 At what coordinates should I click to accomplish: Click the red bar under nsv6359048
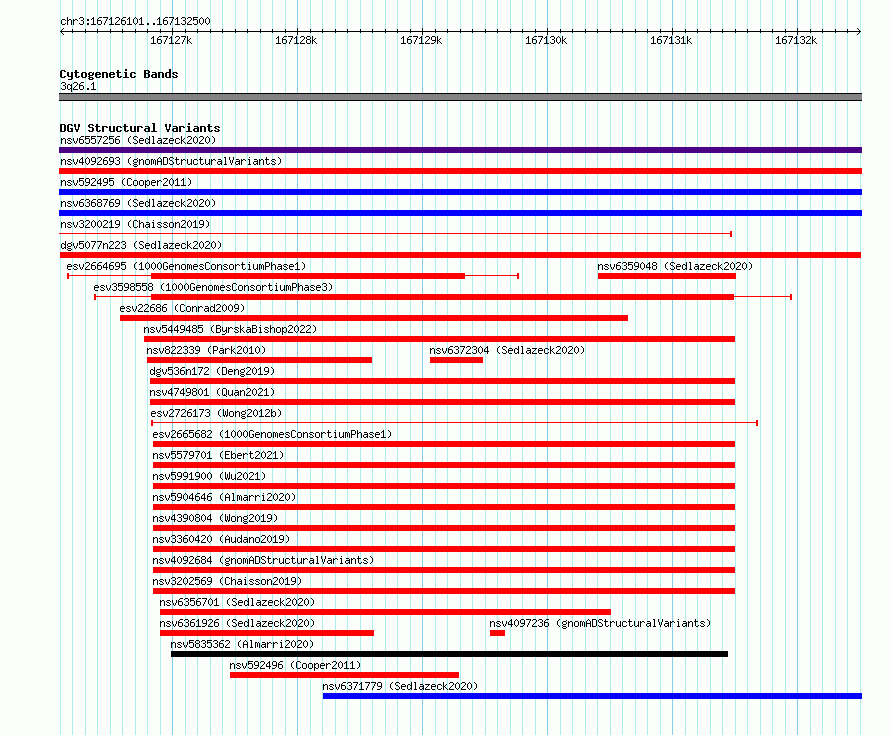coord(667,276)
